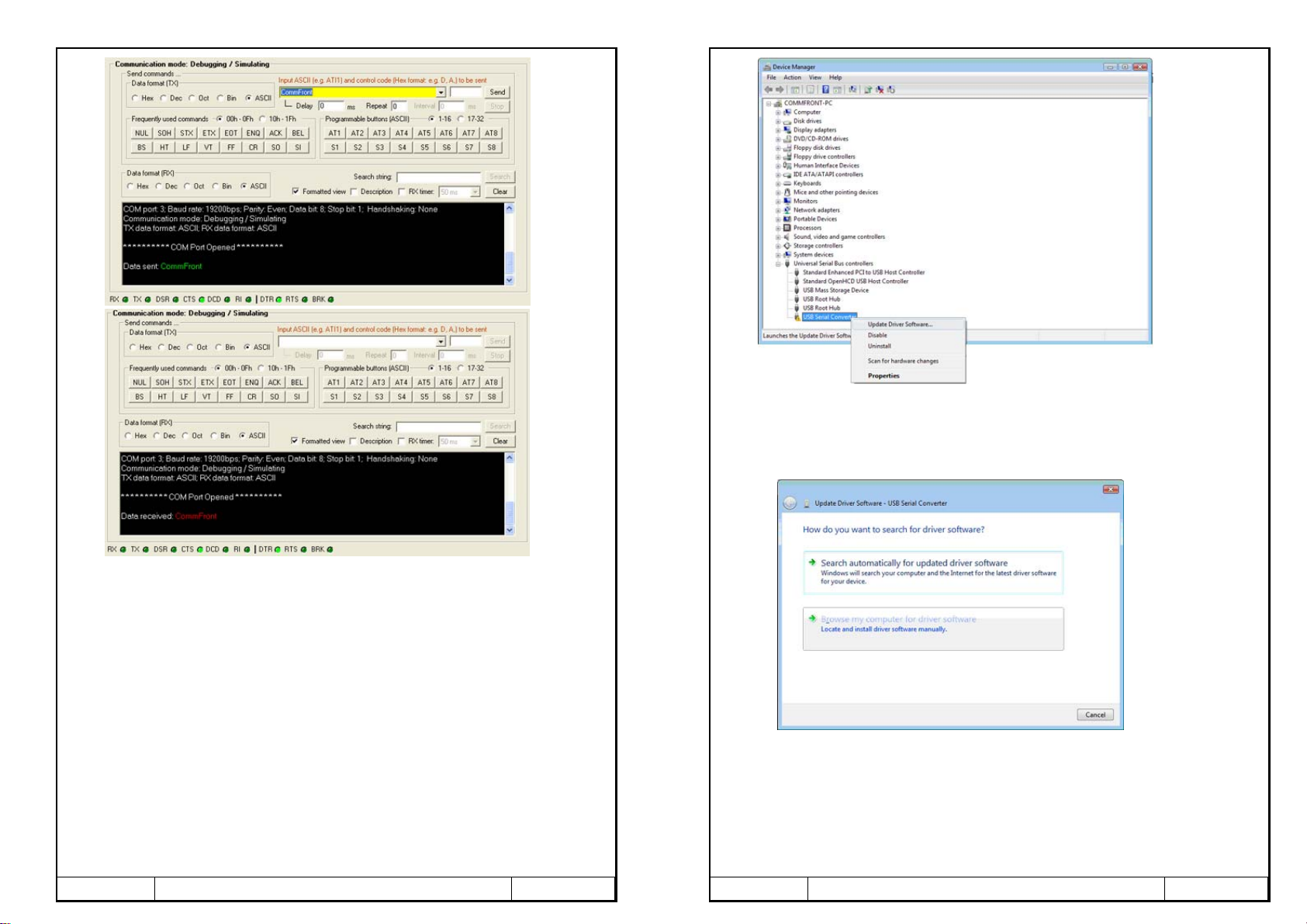Viewport: 1307px width, 924px height.
Task: Click the Human Interface Devices category icon
Action: [x=787, y=165]
